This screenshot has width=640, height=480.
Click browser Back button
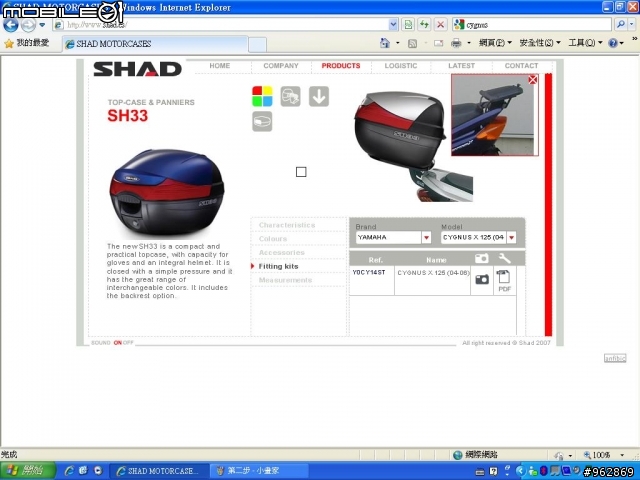tap(11, 25)
